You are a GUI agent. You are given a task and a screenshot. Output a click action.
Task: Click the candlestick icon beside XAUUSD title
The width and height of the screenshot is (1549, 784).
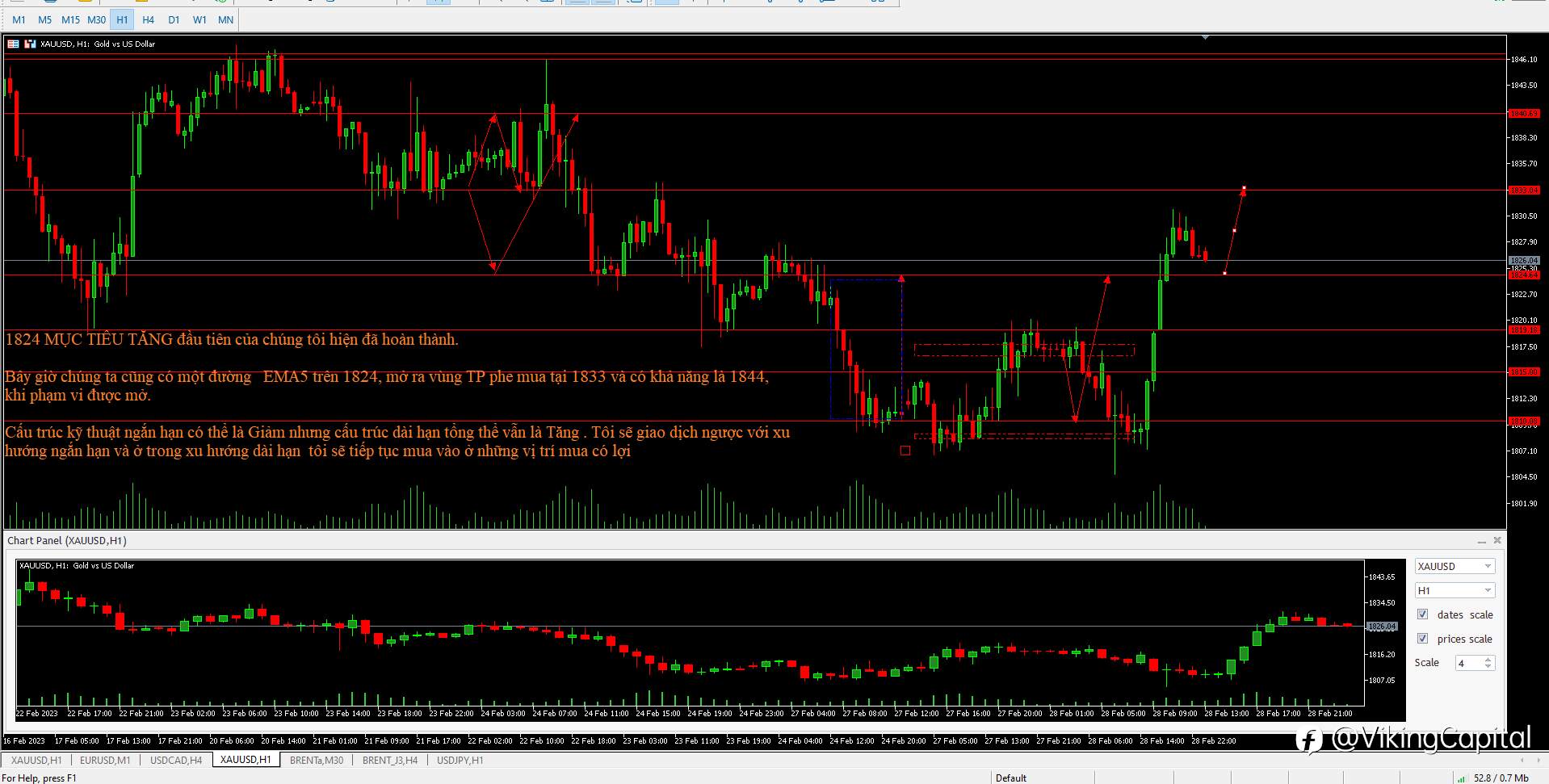coord(30,44)
